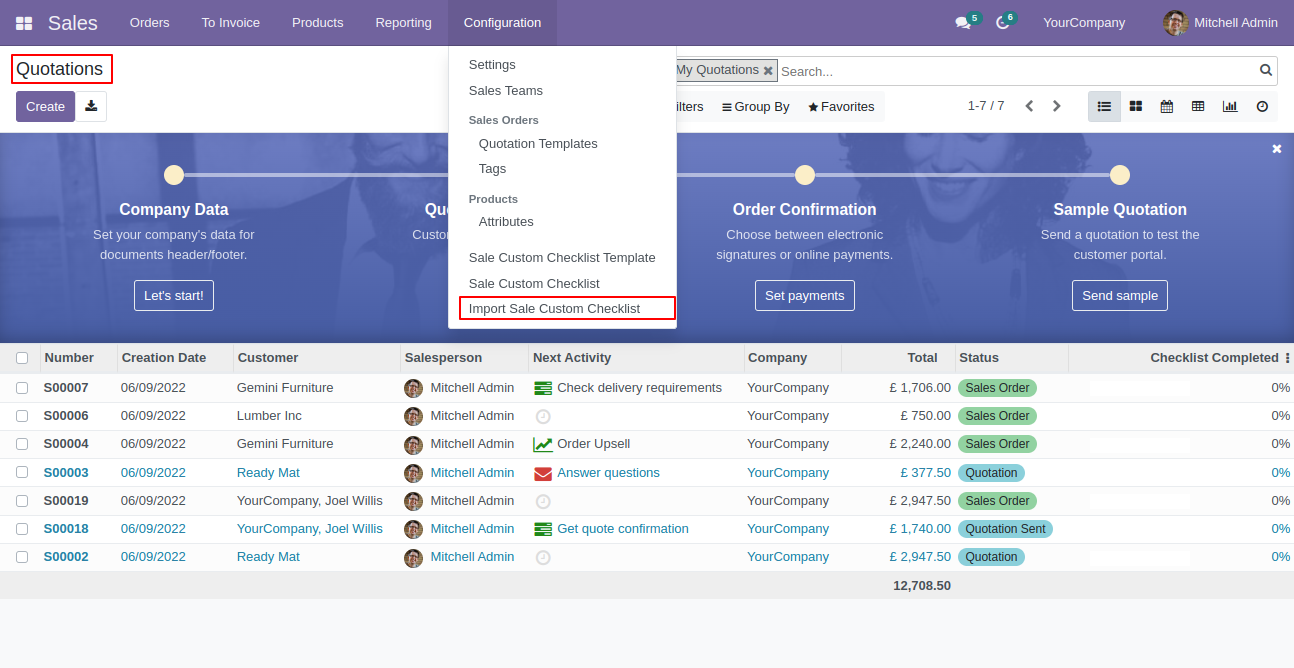Click clock activity icon in S00002 row
This screenshot has height=668, width=1294.
[543, 557]
